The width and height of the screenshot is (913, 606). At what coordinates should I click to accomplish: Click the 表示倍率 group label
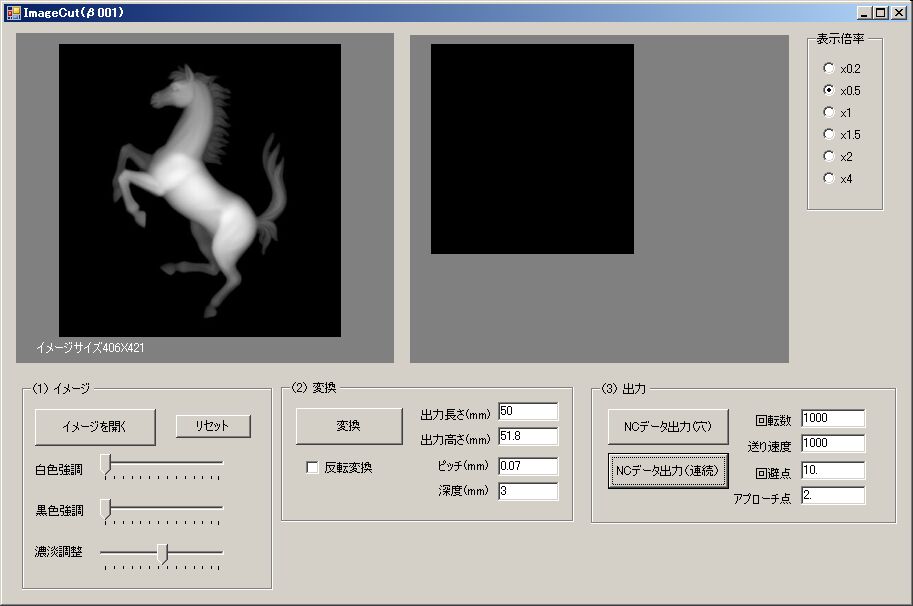pyautogui.click(x=840, y=39)
